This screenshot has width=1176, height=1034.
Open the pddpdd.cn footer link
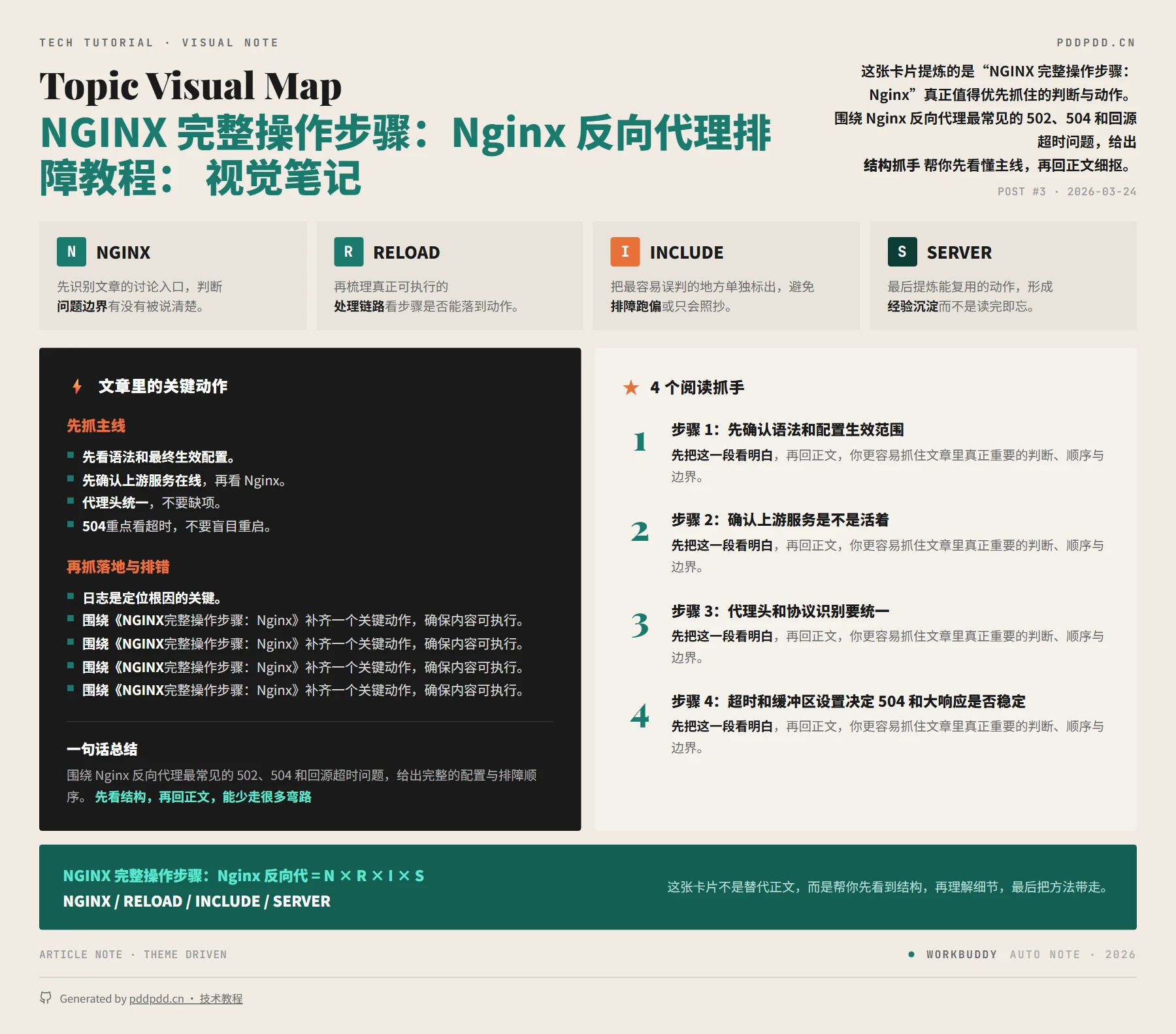coord(157,999)
